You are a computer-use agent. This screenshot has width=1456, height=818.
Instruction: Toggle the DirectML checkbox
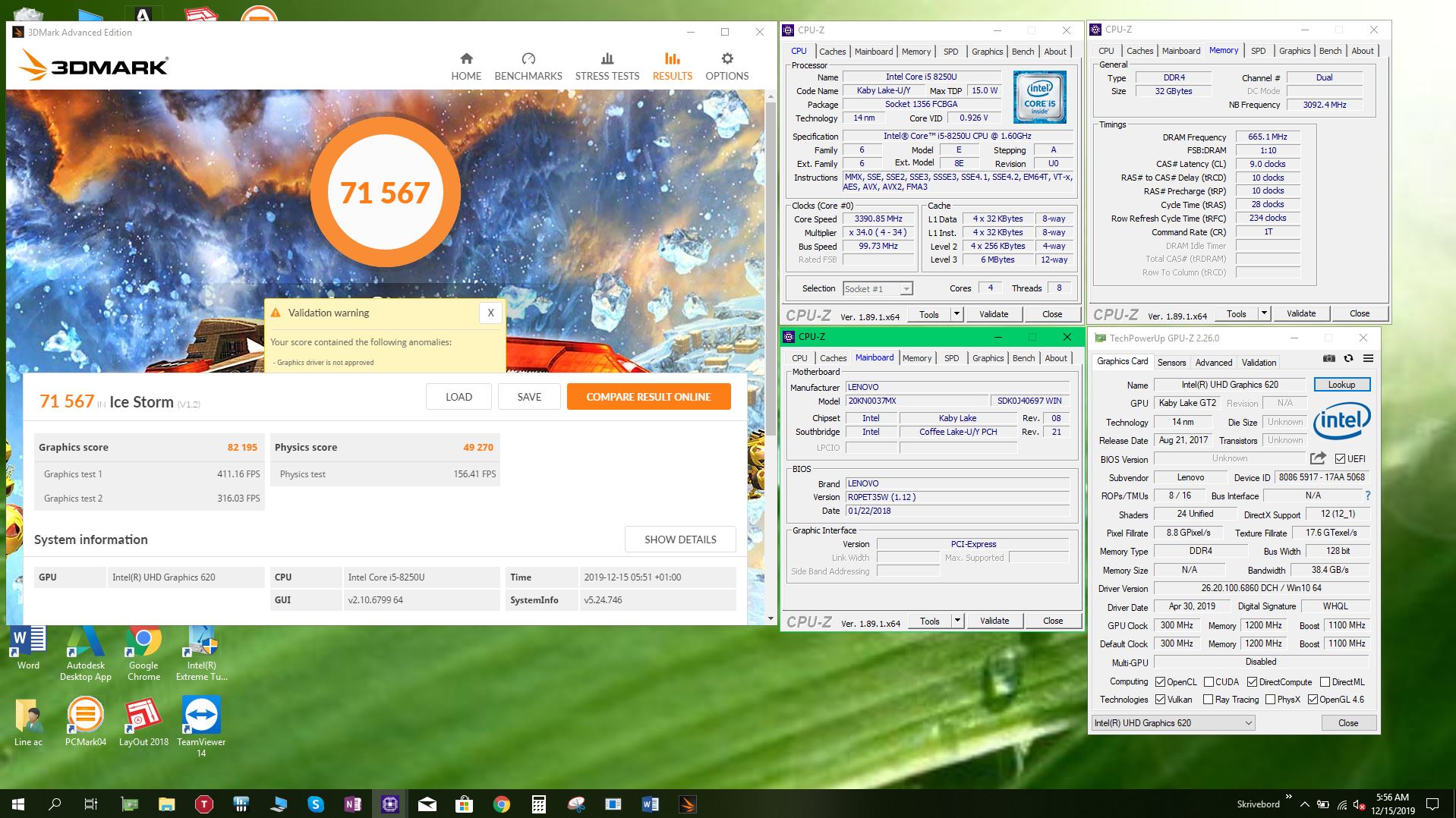(x=1325, y=681)
